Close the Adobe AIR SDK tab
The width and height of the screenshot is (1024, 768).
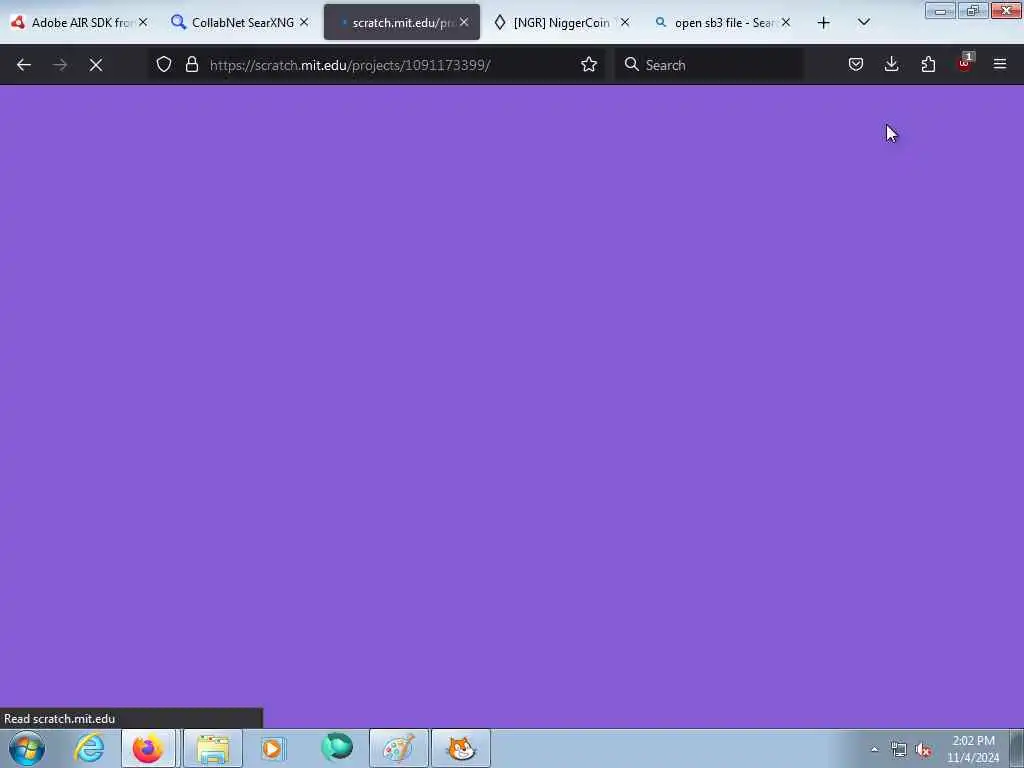click(x=143, y=23)
